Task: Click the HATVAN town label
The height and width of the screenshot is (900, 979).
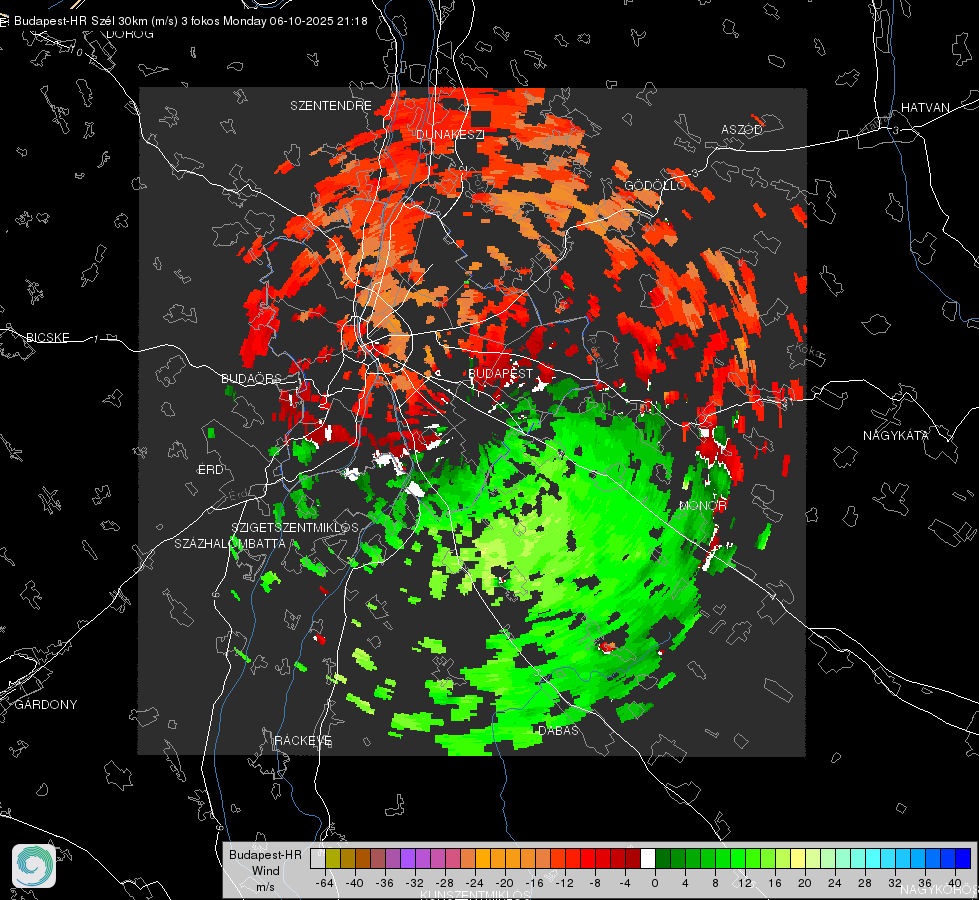Action: 925,108
